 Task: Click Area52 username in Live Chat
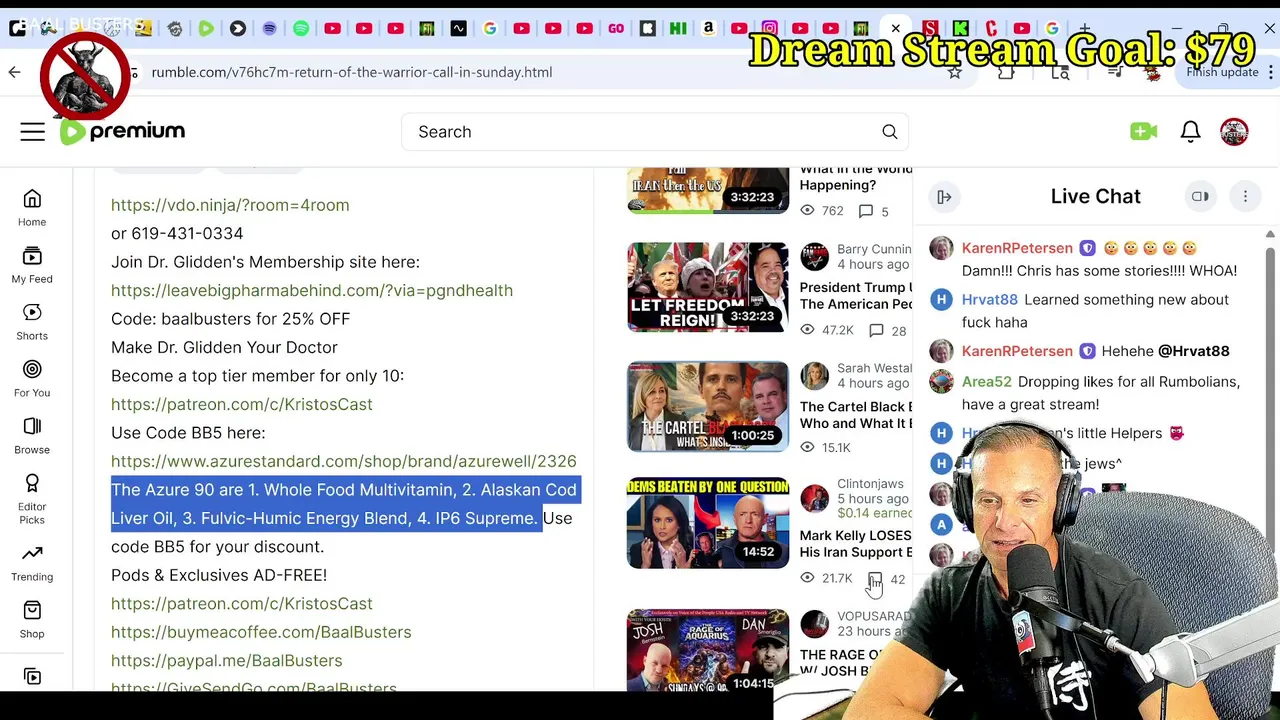987,381
